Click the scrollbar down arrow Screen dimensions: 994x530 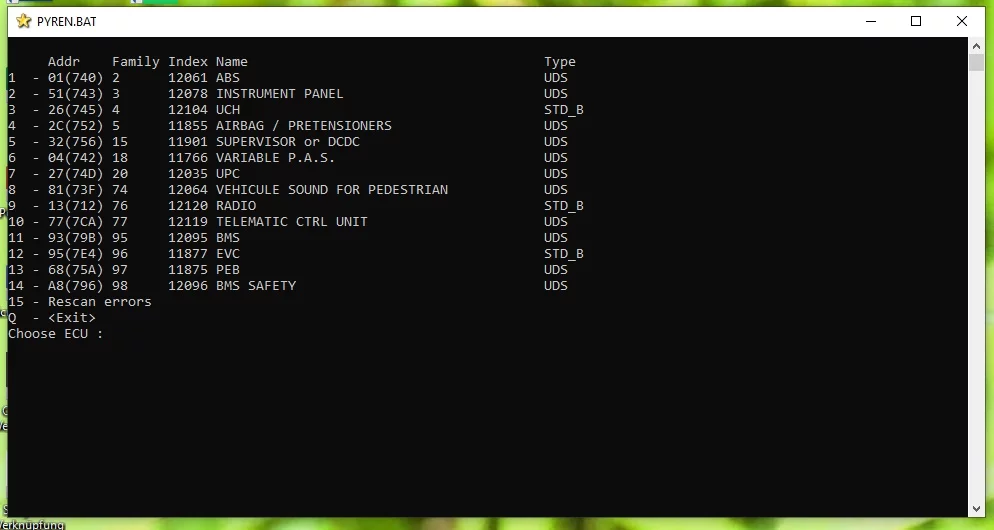pyautogui.click(x=977, y=509)
